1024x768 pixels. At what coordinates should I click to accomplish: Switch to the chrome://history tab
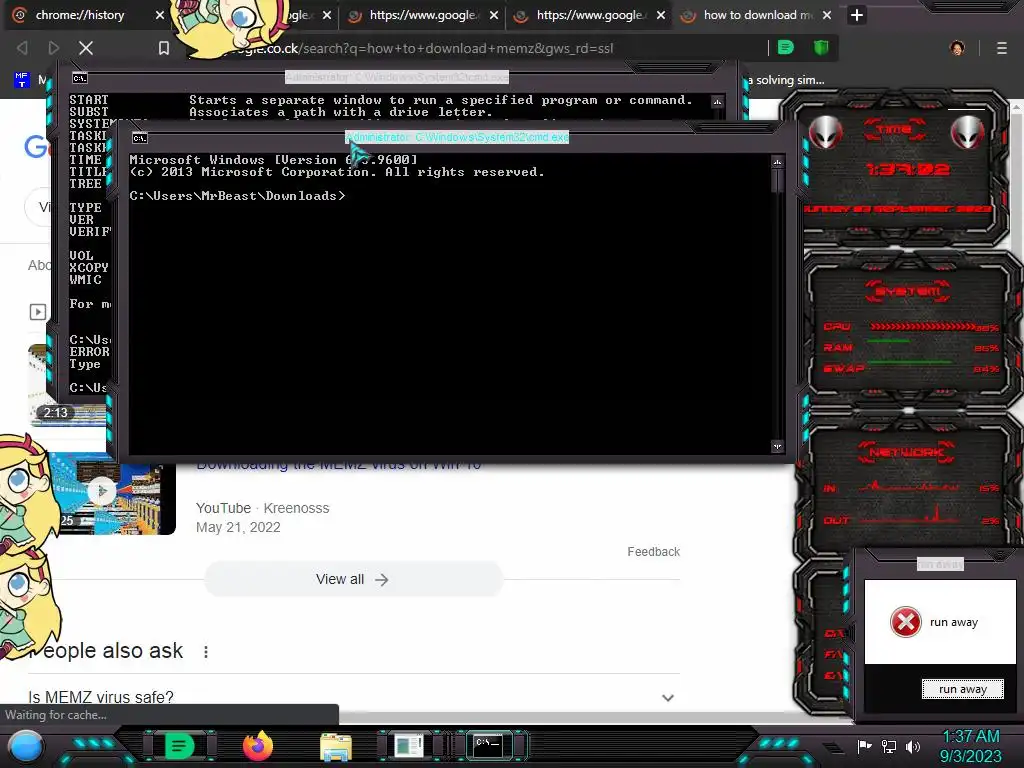point(80,15)
